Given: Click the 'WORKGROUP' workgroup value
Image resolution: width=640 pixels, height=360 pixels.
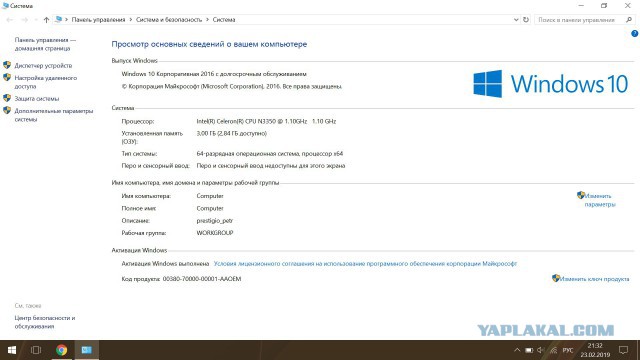Looking at the screenshot, I should tap(215, 233).
